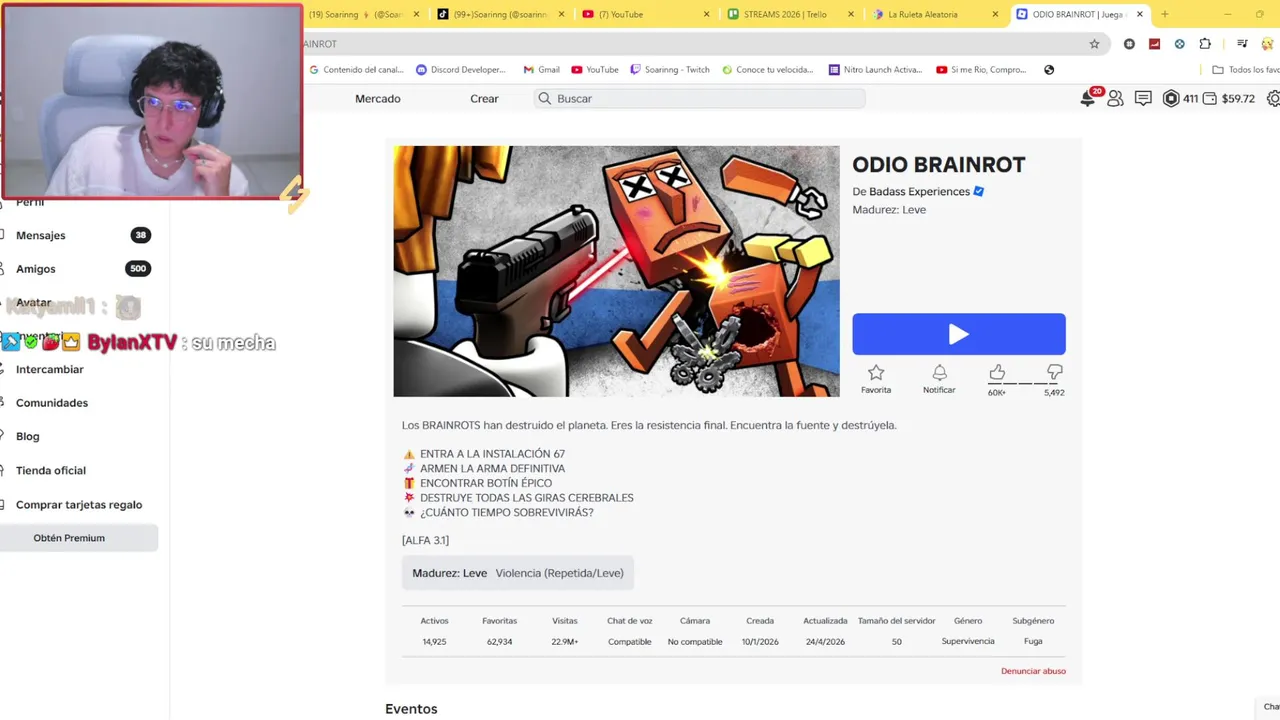Click the Denunciar abuso link
Viewport: 1280px width, 720px height.
(1033, 671)
